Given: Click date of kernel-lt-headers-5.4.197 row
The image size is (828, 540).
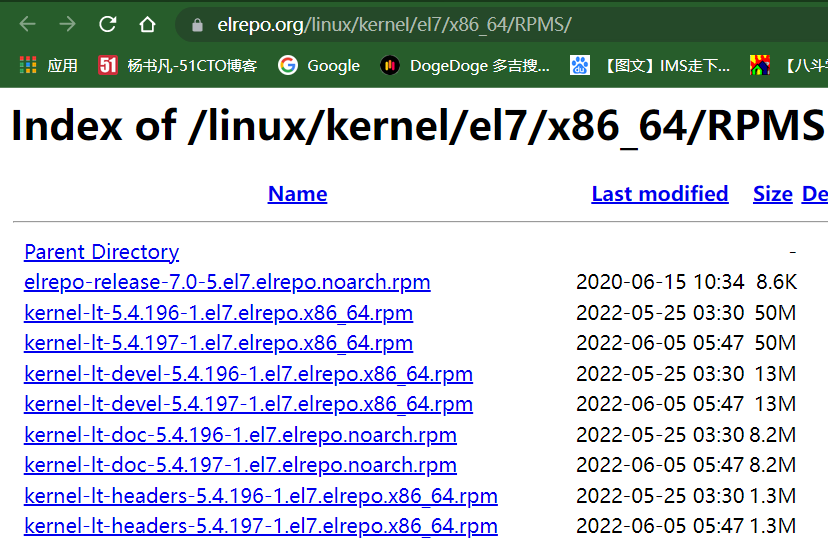Looking at the screenshot, I should pyautogui.click(x=660, y=526).
